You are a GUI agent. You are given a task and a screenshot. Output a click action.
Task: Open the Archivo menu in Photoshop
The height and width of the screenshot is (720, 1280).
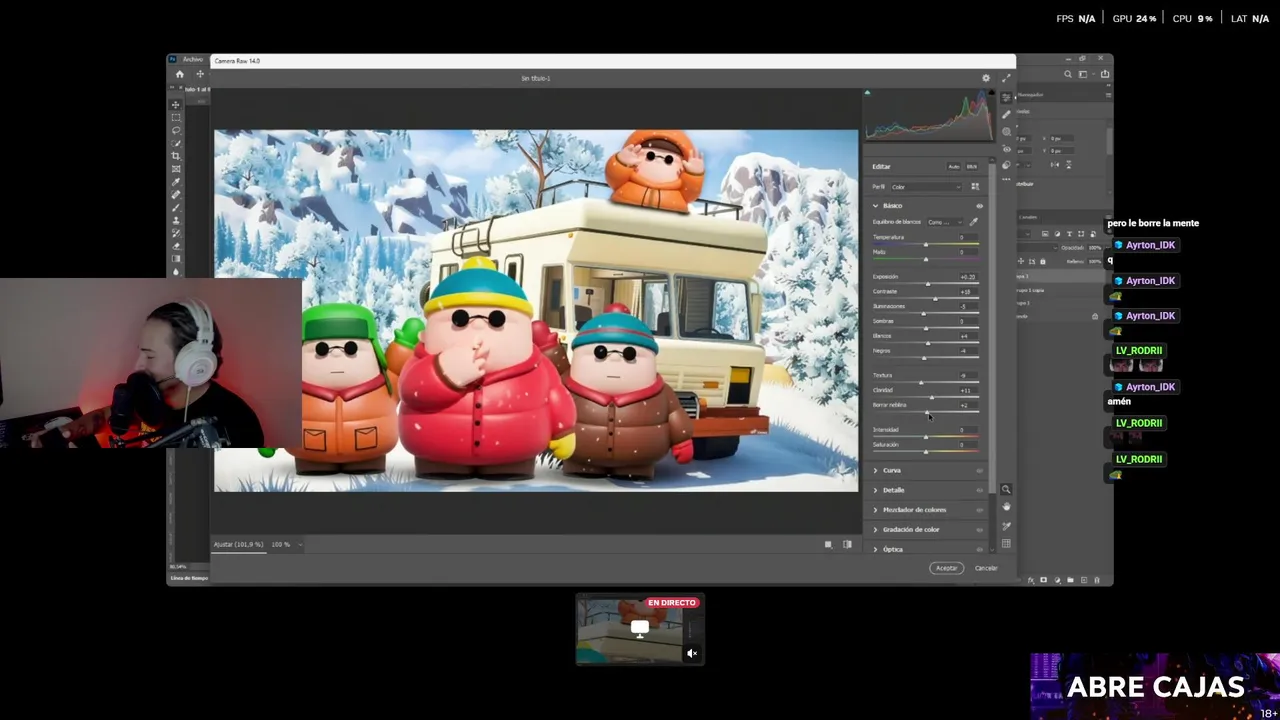coord(192,60)
